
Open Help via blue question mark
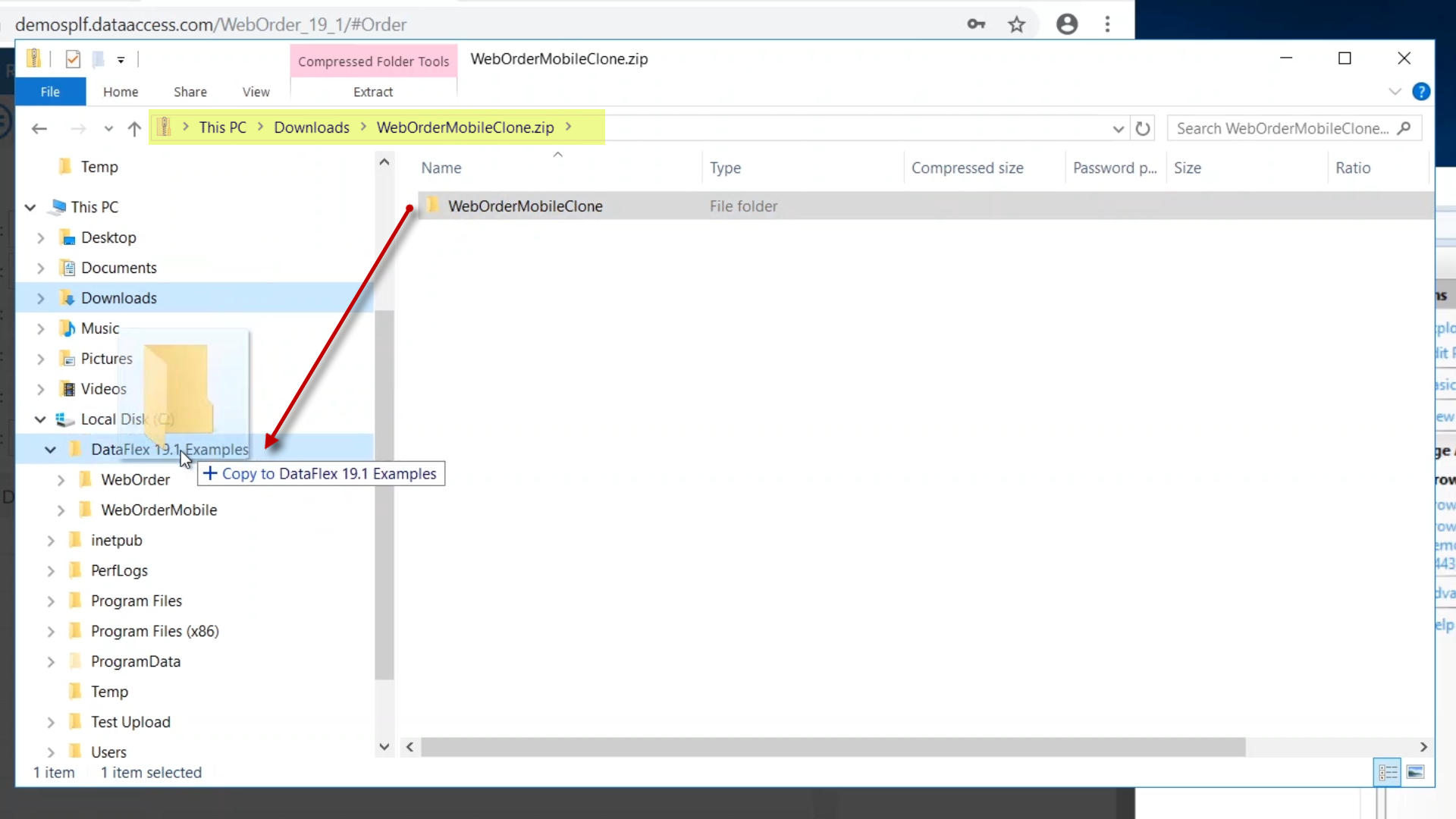(x=1421, y=92)
